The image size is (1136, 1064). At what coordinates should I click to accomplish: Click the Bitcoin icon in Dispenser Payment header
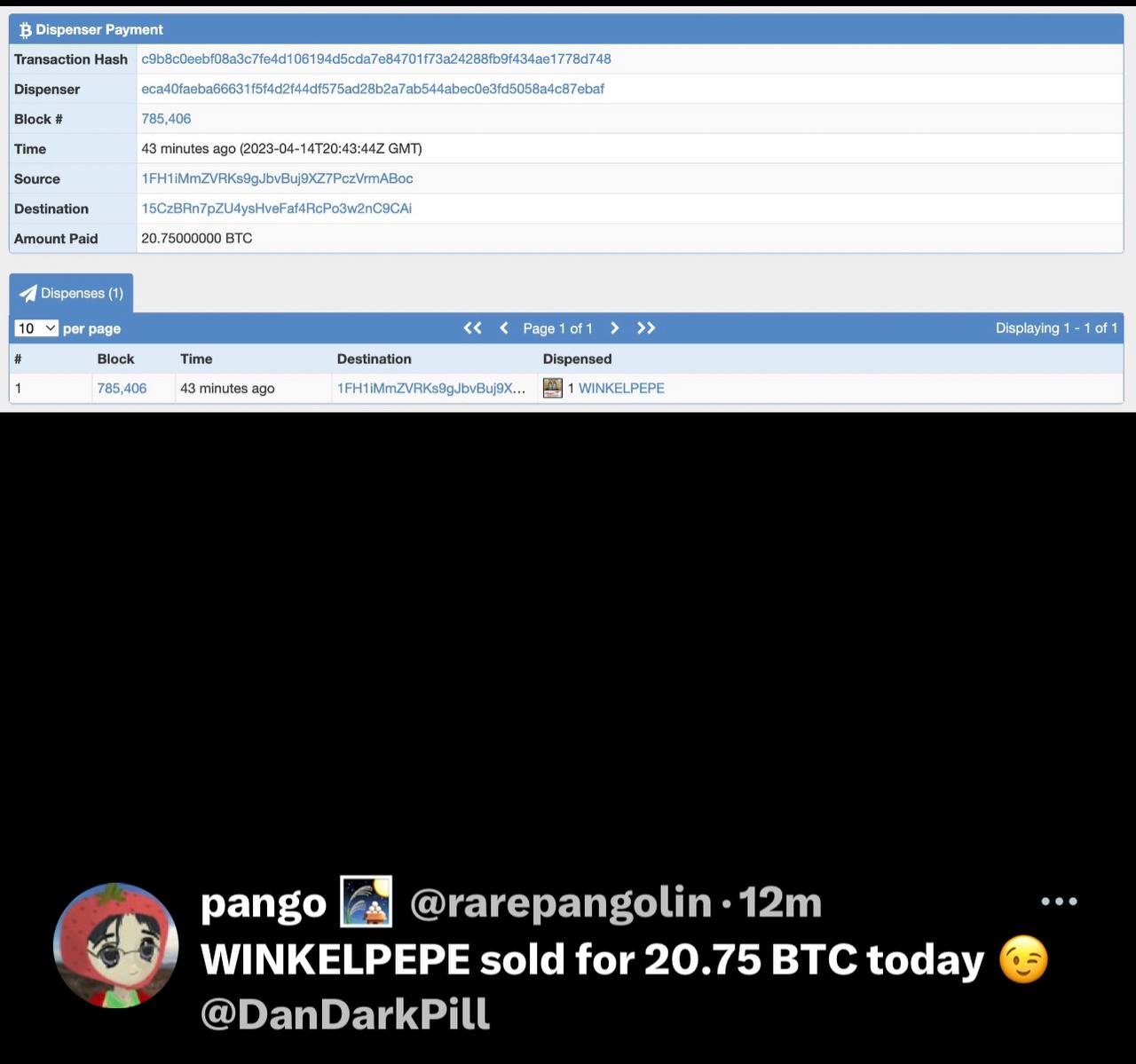[x=26, y=30]
